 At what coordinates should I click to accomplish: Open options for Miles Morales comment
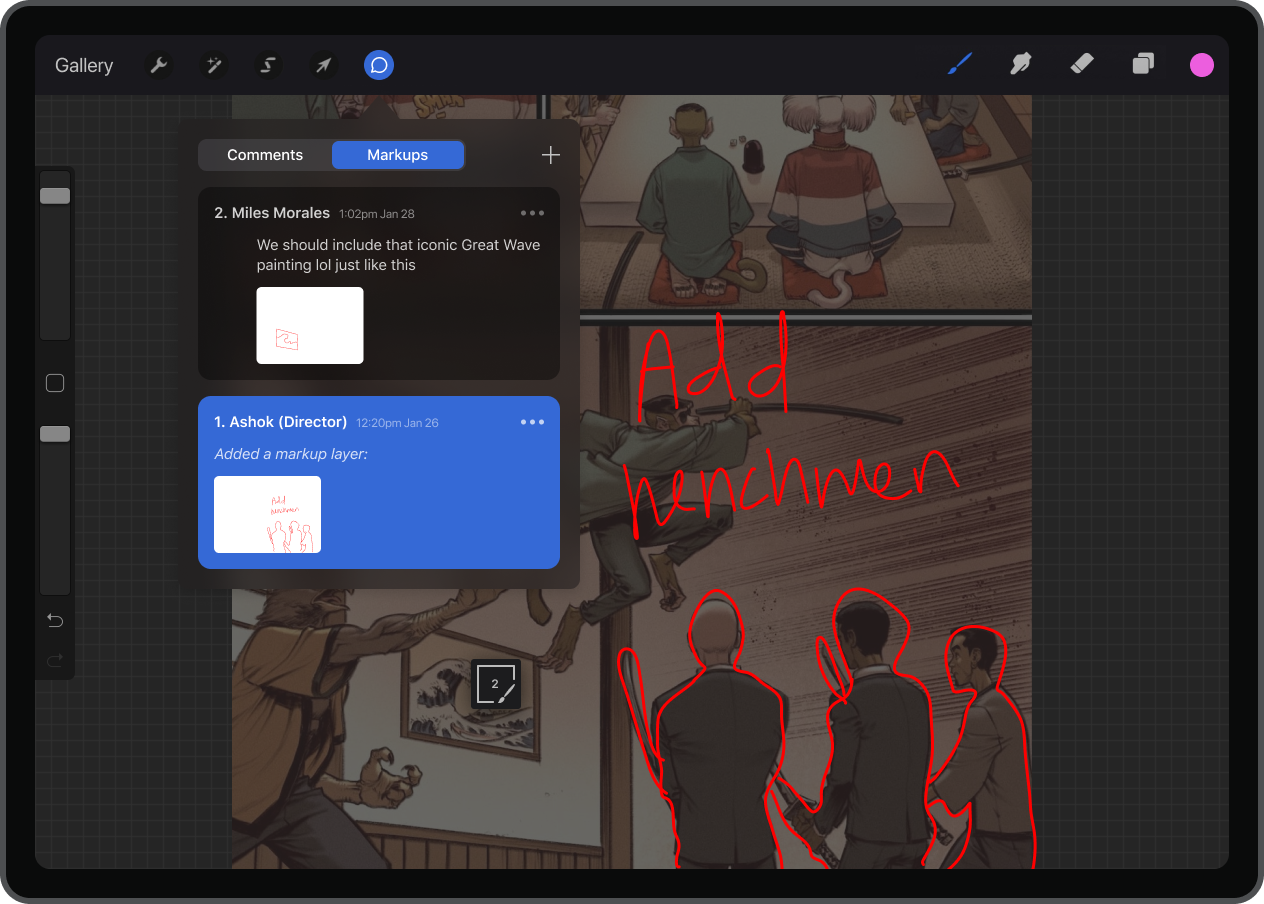coord(533,213)
